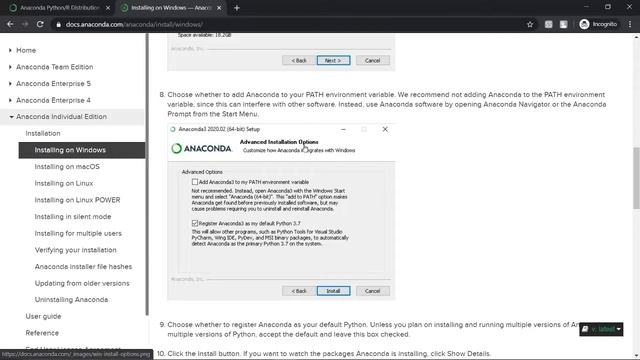
Task: Click the toolbar icon right of bookmark star
Action: (549, 24)
